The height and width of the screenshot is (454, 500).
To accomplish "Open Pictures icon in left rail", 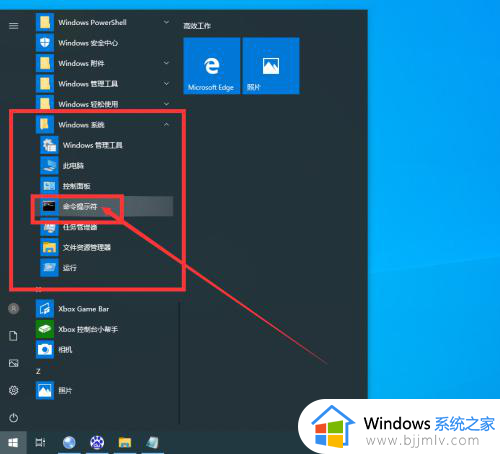I will point(14,363).
